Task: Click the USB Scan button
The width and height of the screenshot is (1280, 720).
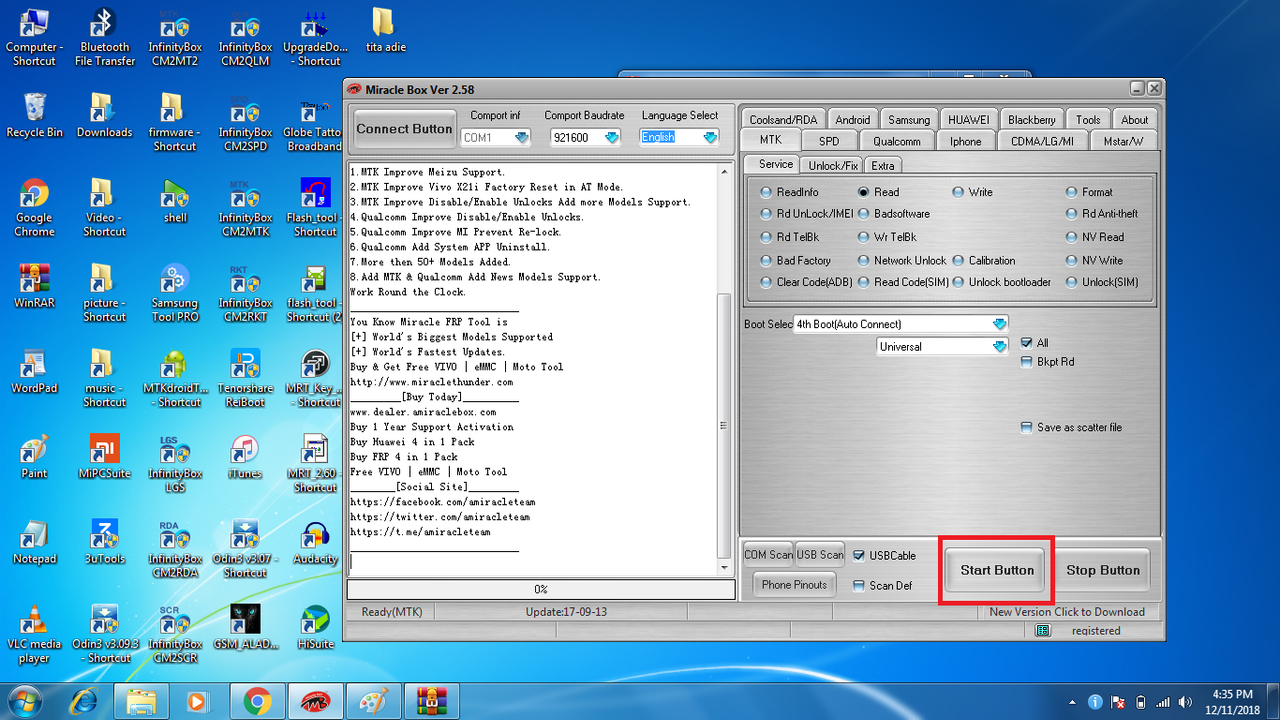Action: pyautogui.click(x=821, y=554)
